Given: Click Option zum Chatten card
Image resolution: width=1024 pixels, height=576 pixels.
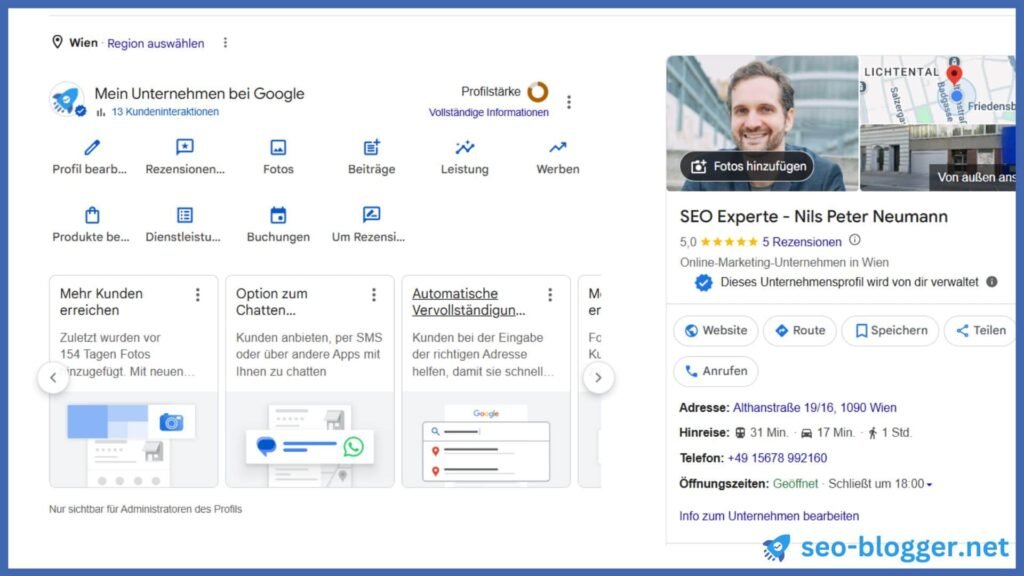Looking at the screenshot, I should (310, 381).
